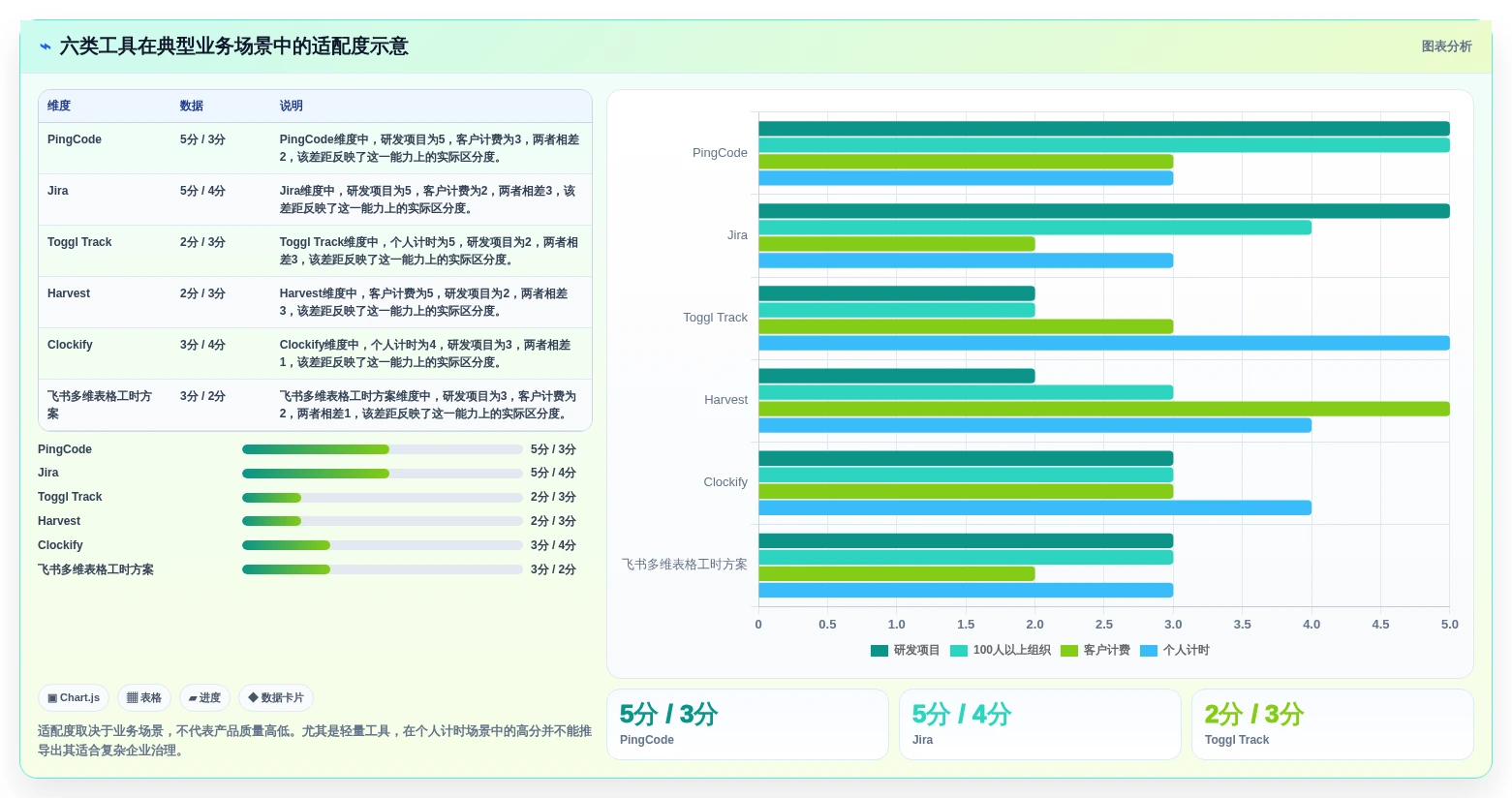Click PingCode's 研发项目 dark green bar
Screen dimensions: 1512x798
tap(1104, 129)
